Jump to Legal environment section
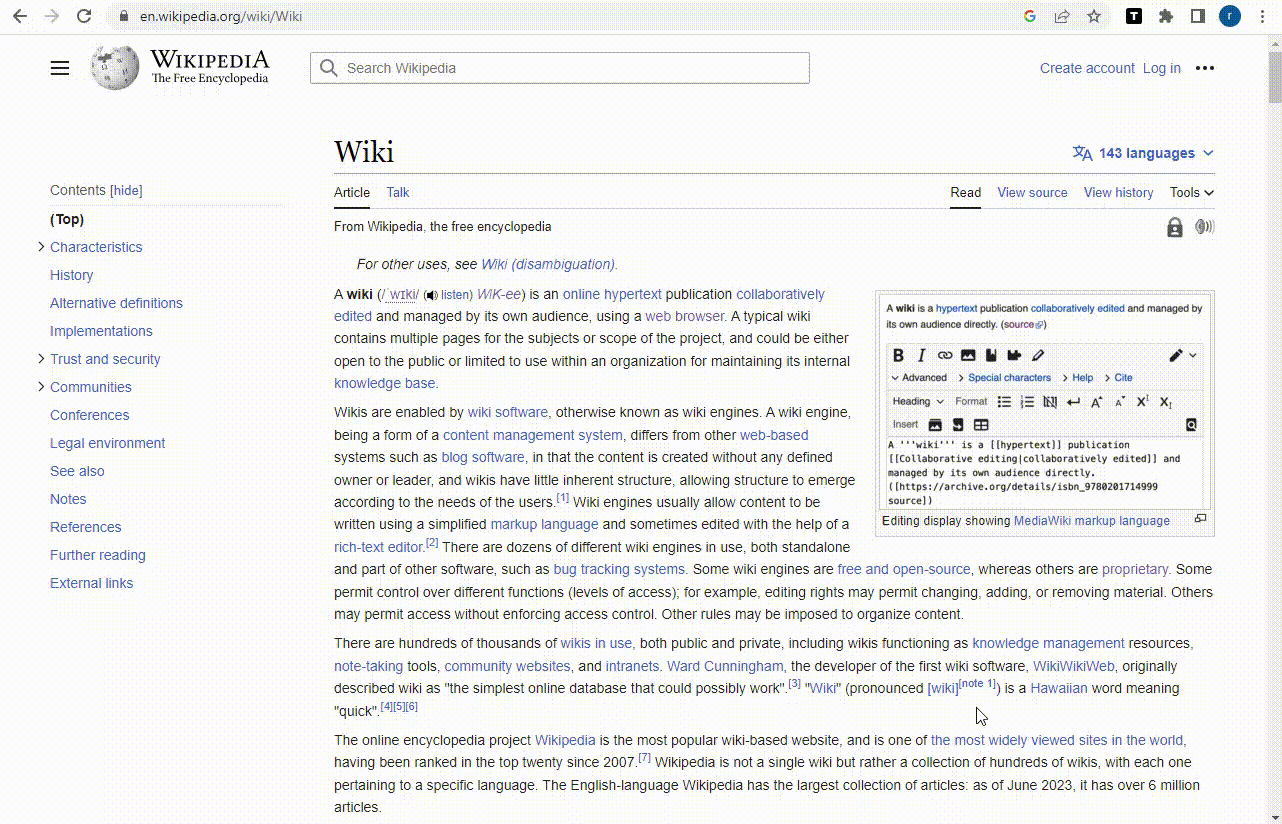This screenshot has height=824, width=1282. pos(108,443)
